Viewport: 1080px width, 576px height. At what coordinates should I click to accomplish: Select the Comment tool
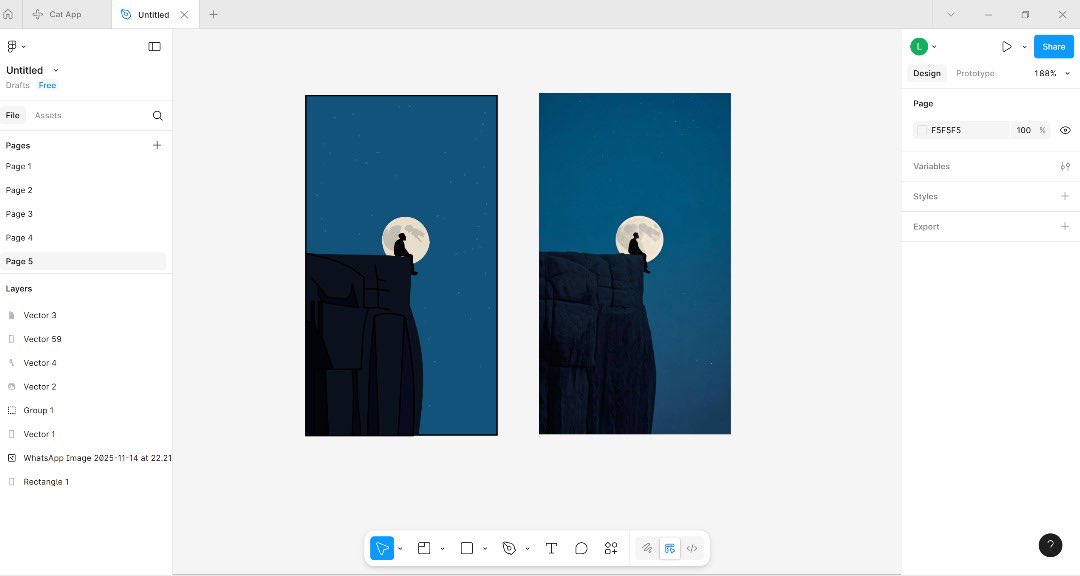click(581, 548)
